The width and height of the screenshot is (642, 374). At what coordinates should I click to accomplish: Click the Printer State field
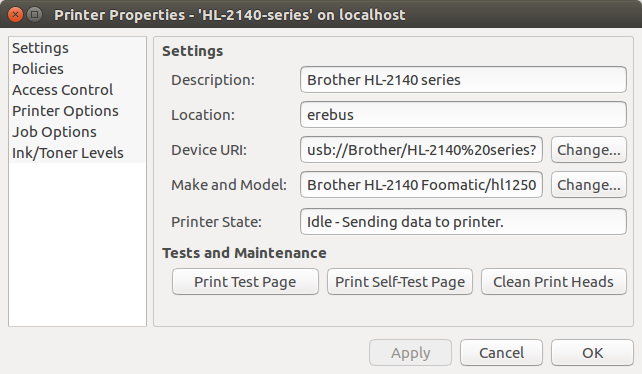coord(463,222)
